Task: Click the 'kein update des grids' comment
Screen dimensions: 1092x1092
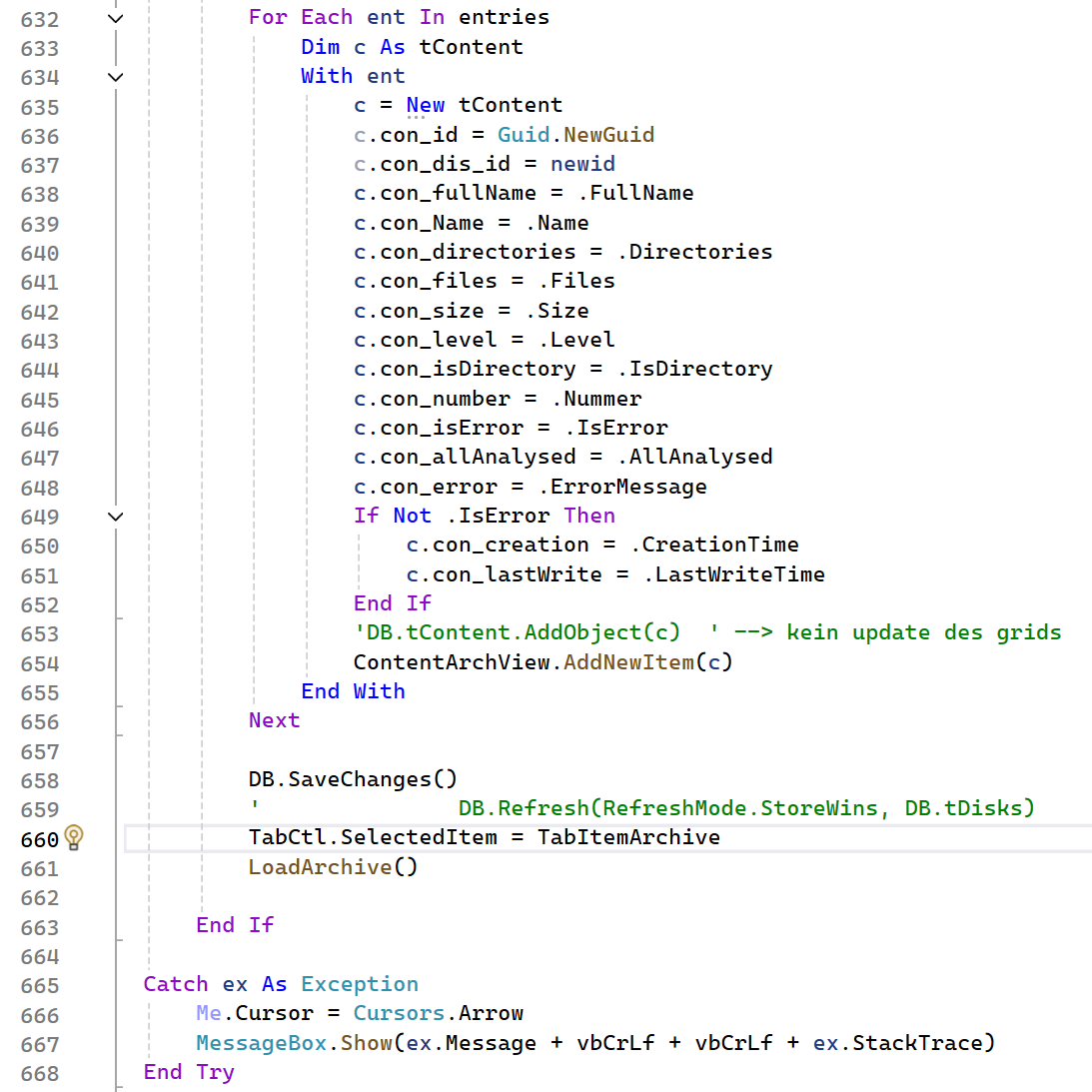Action: click(923, 632)
